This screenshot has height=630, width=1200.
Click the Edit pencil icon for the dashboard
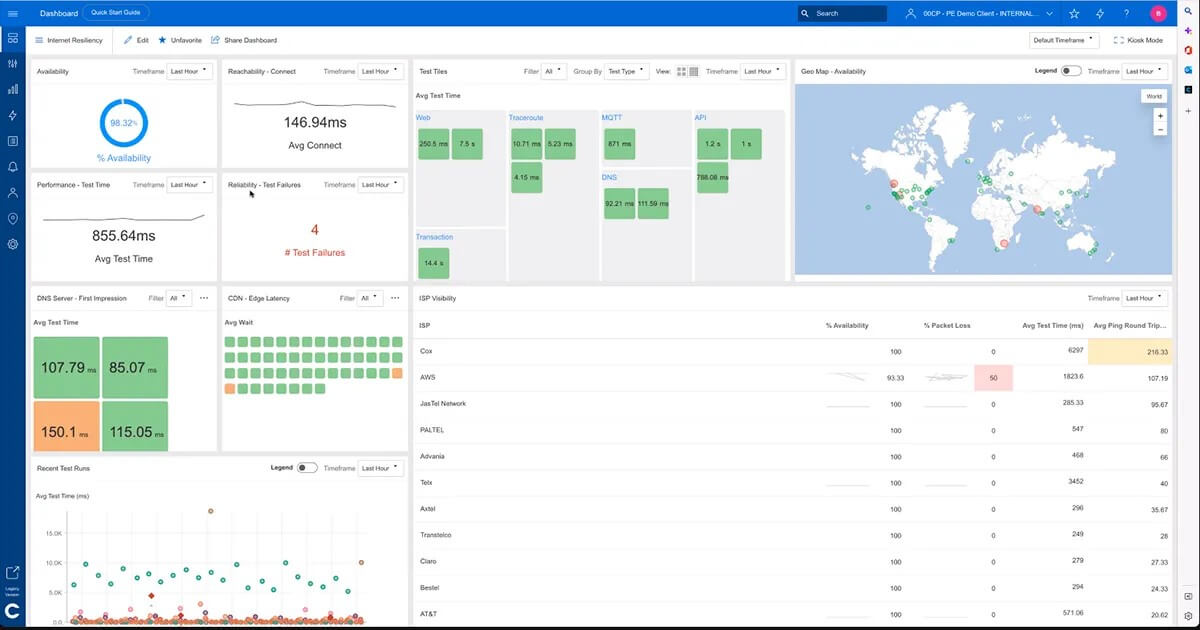[130, 40]
